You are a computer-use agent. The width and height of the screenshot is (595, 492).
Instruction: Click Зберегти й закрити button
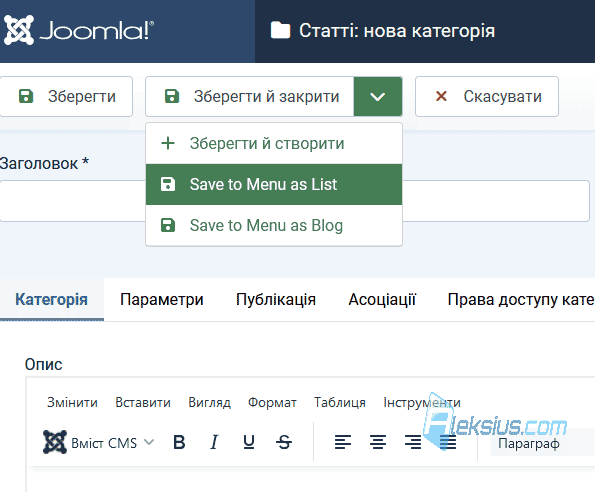click(x=250, y=96)
